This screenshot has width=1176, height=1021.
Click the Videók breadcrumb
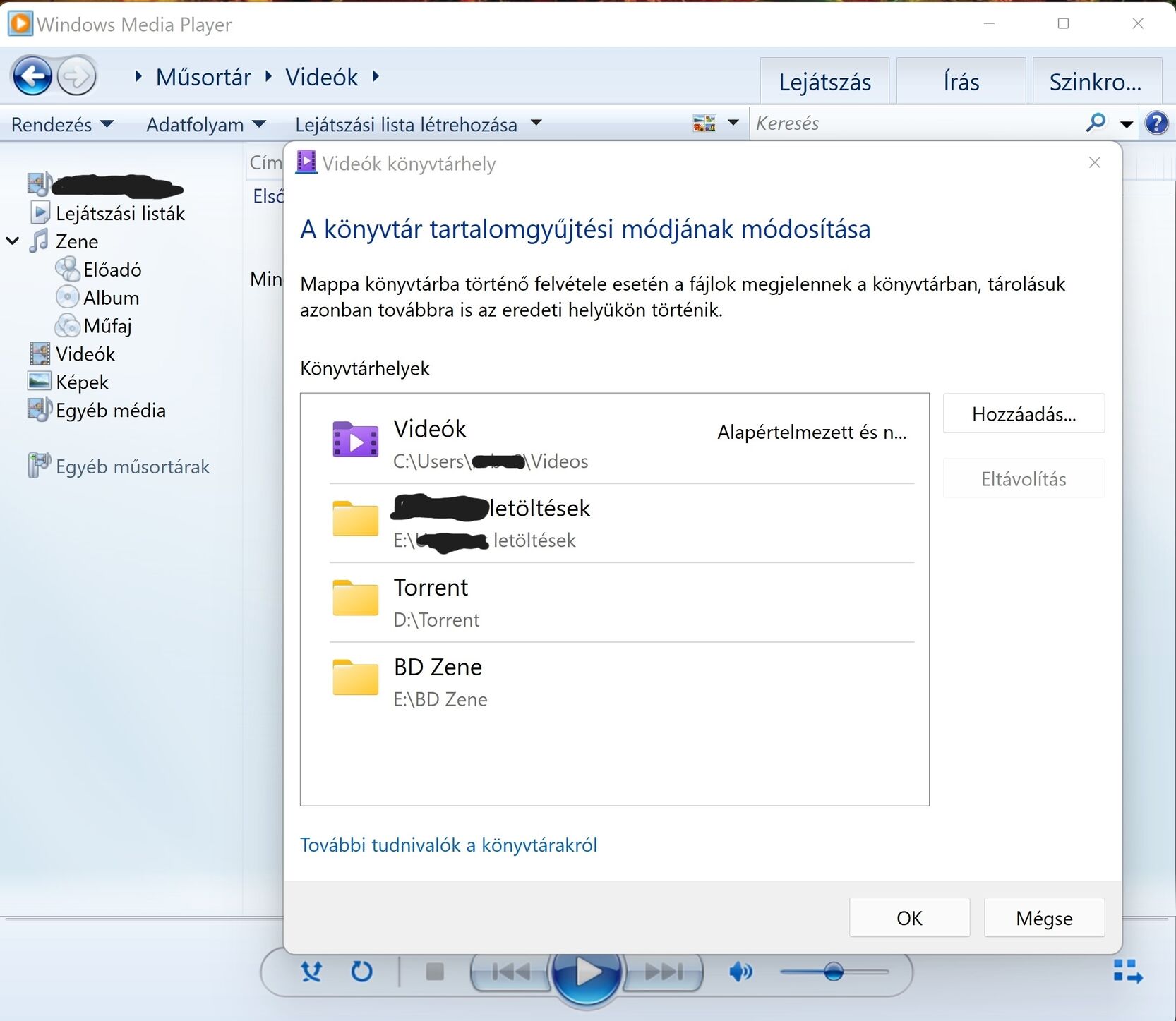tap(322, 77)
